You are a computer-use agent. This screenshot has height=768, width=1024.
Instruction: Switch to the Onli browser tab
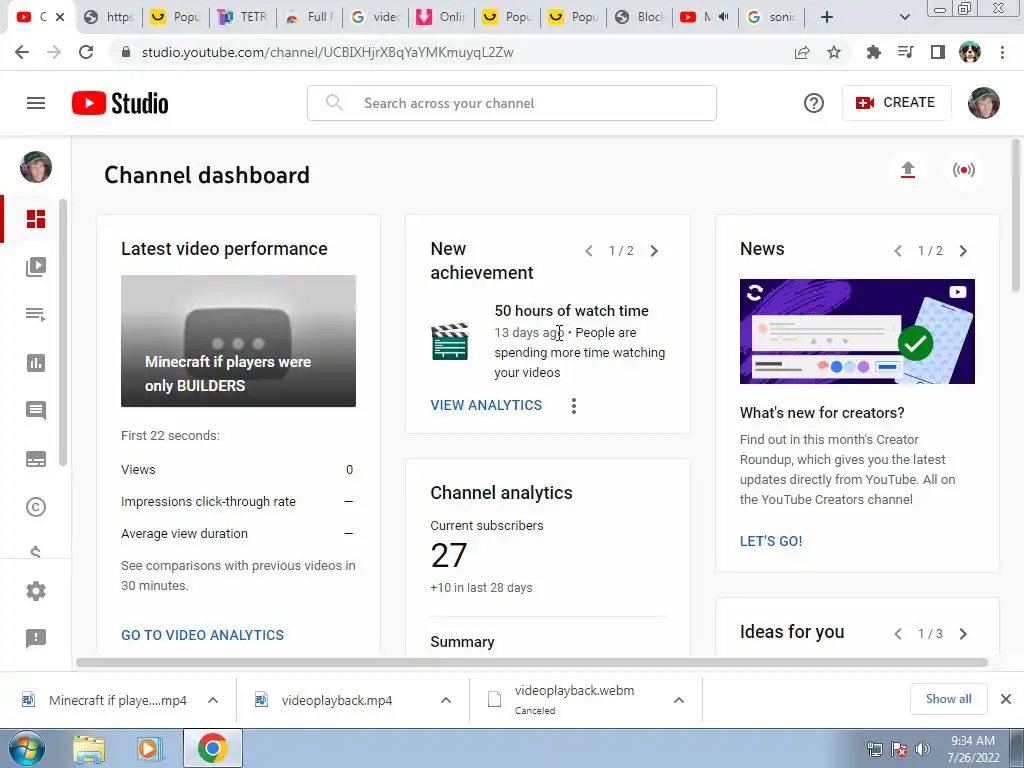pyautogui.click(x=441, y=17)
